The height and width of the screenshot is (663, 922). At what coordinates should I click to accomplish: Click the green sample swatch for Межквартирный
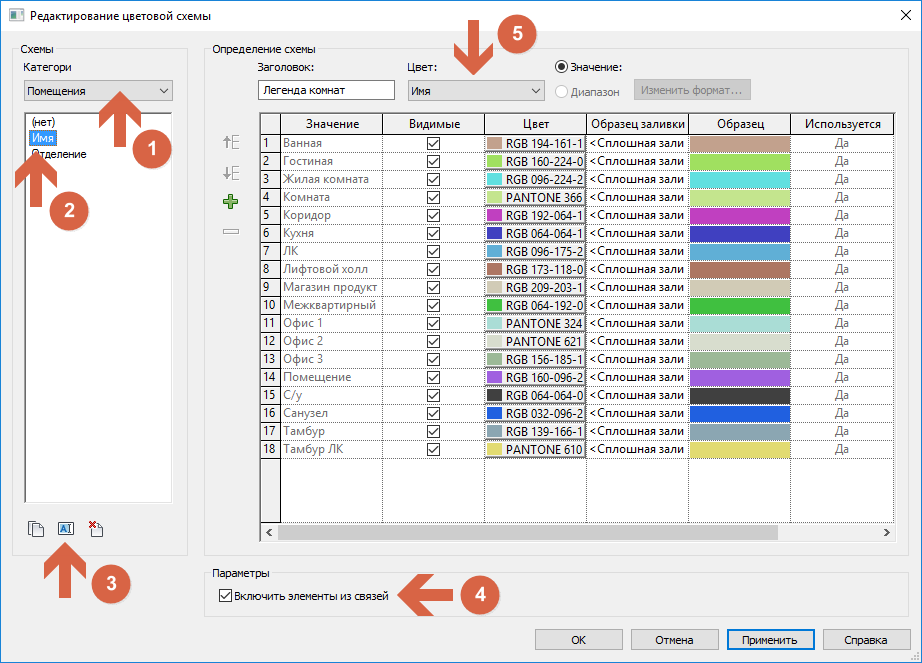740,306
